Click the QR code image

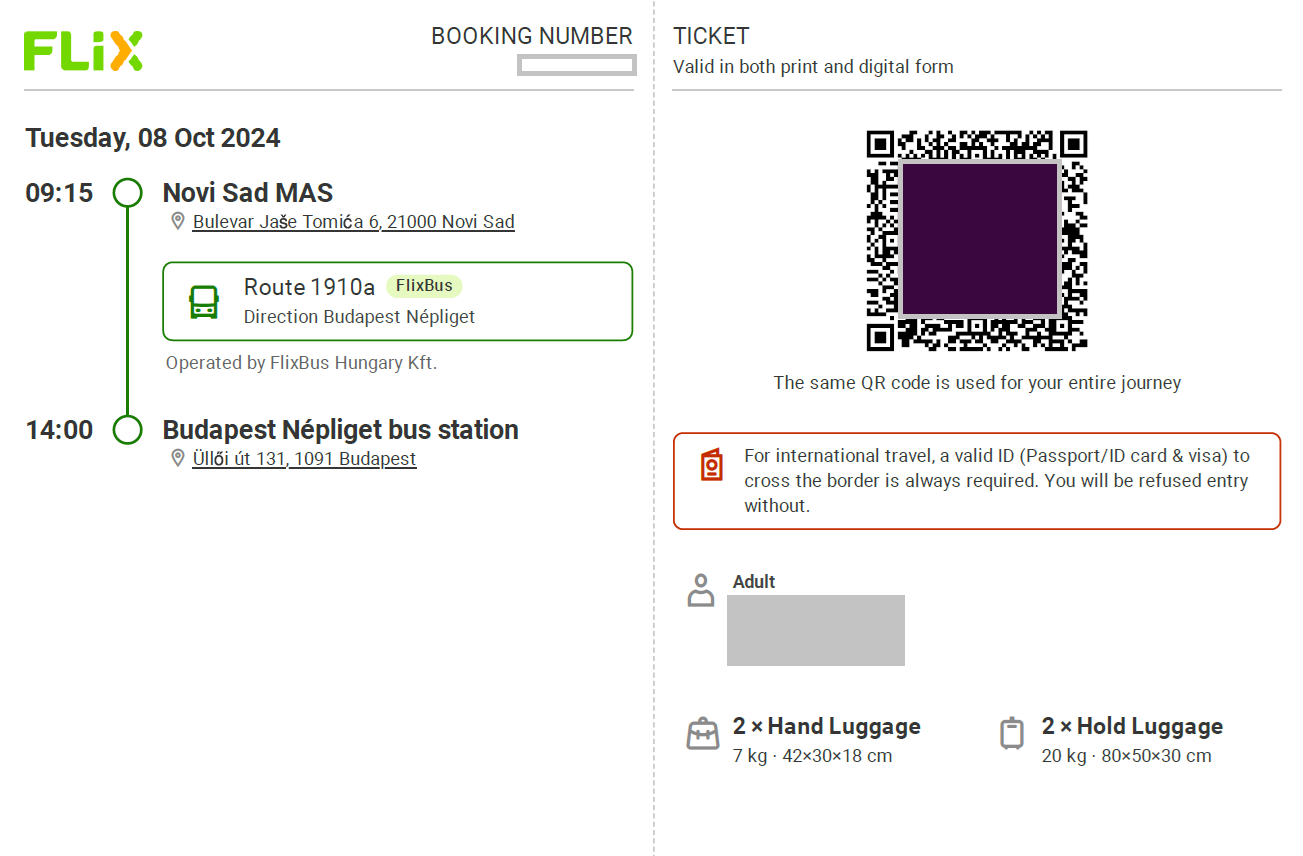[977, 240]
